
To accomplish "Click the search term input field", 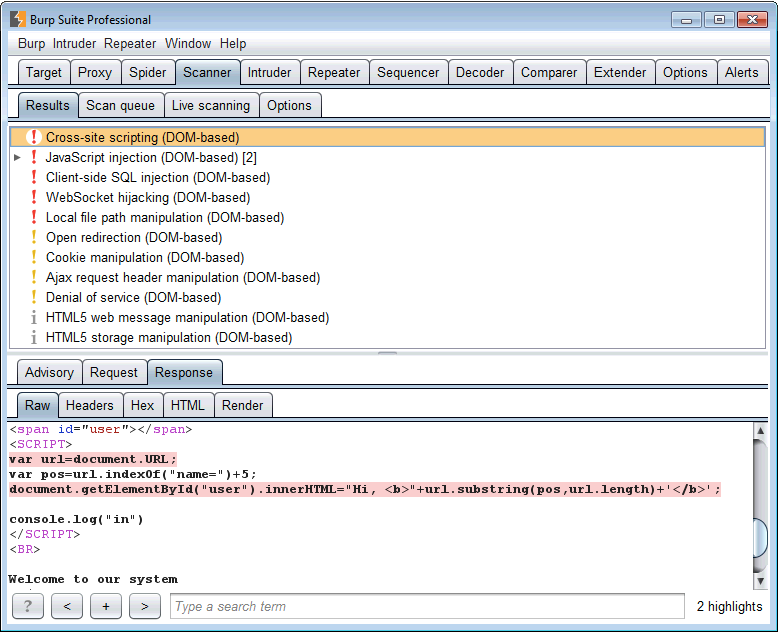I will click(427, 606).
